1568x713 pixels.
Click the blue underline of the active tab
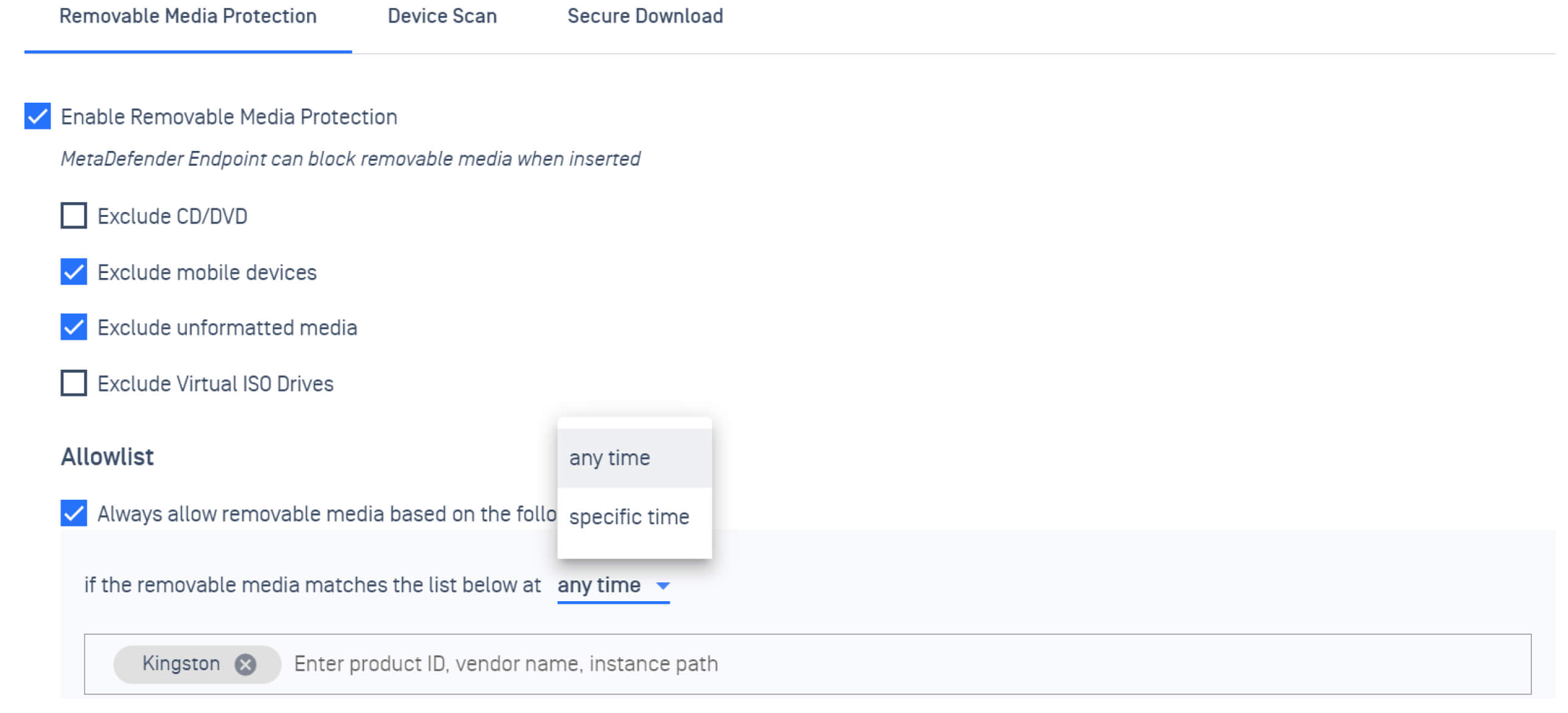[188, 52]
